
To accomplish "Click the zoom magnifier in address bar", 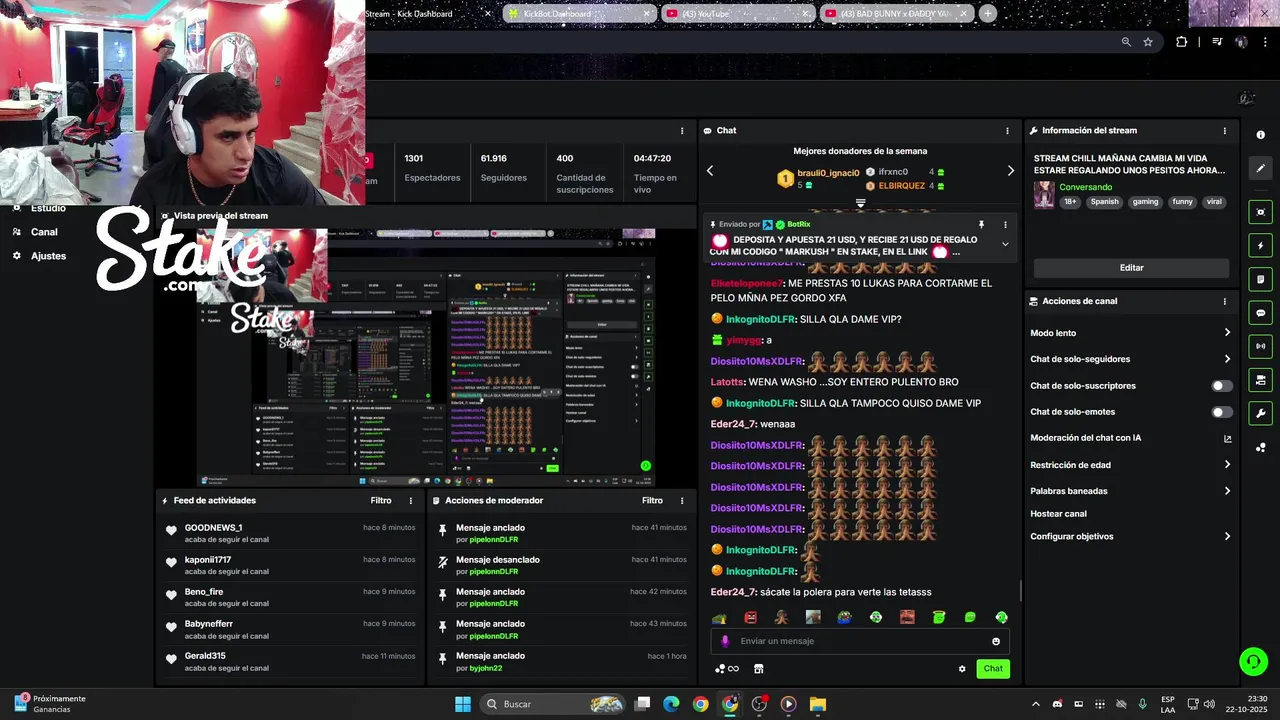I will click(x=1126, y=42).
